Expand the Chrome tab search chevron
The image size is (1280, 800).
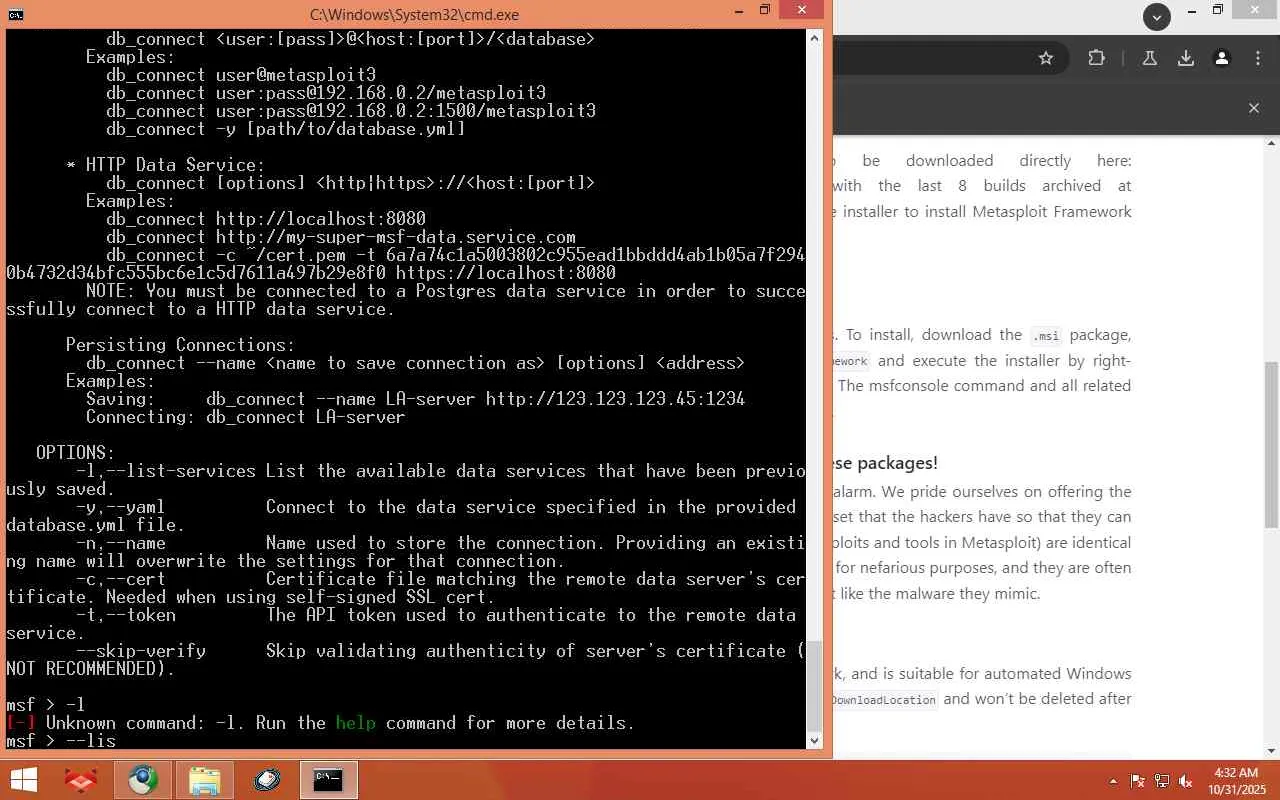[1157, 16]
